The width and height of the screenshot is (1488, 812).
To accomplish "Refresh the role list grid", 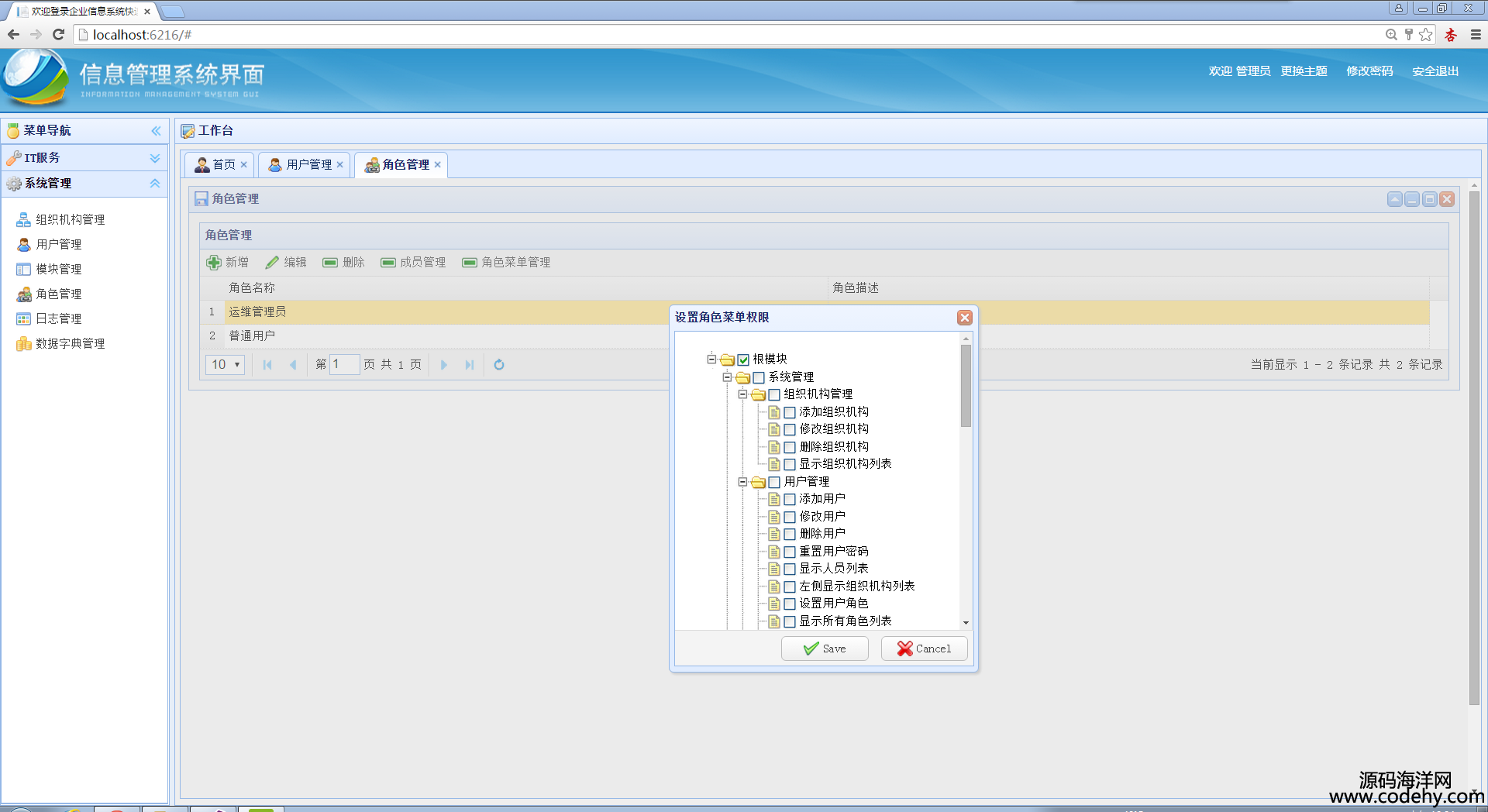I will click(x=499, y=365).
